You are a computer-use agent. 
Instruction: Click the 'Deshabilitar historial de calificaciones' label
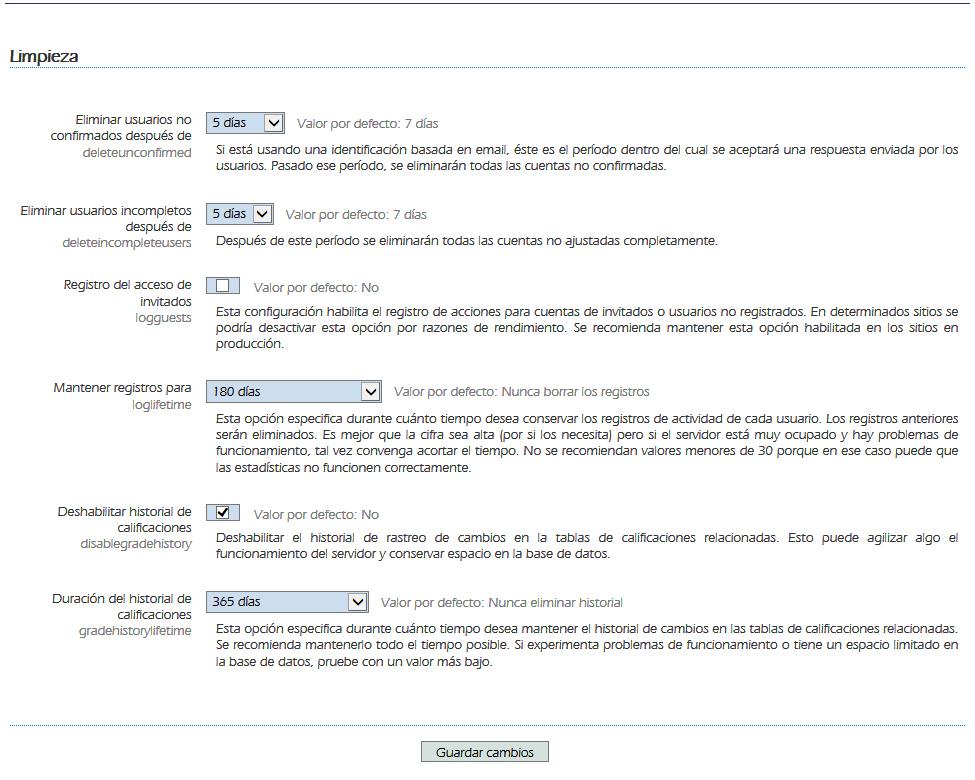(124, 519)
